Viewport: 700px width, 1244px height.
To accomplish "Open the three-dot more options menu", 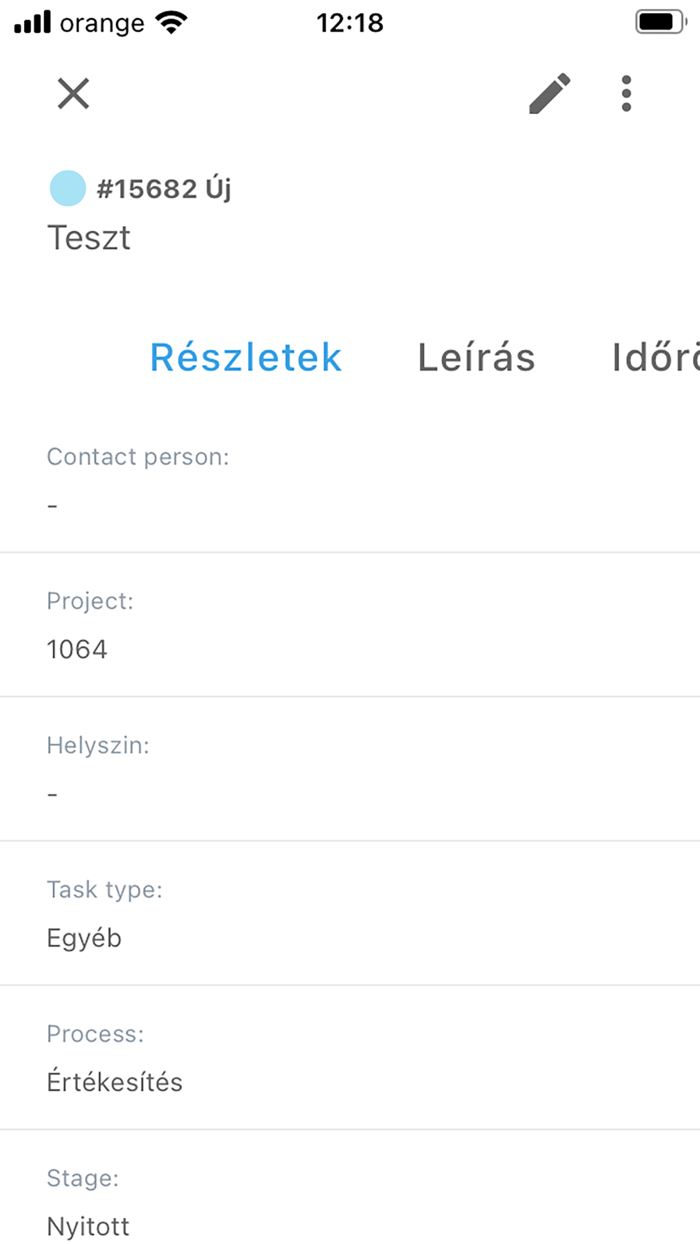I will (626, 94).
